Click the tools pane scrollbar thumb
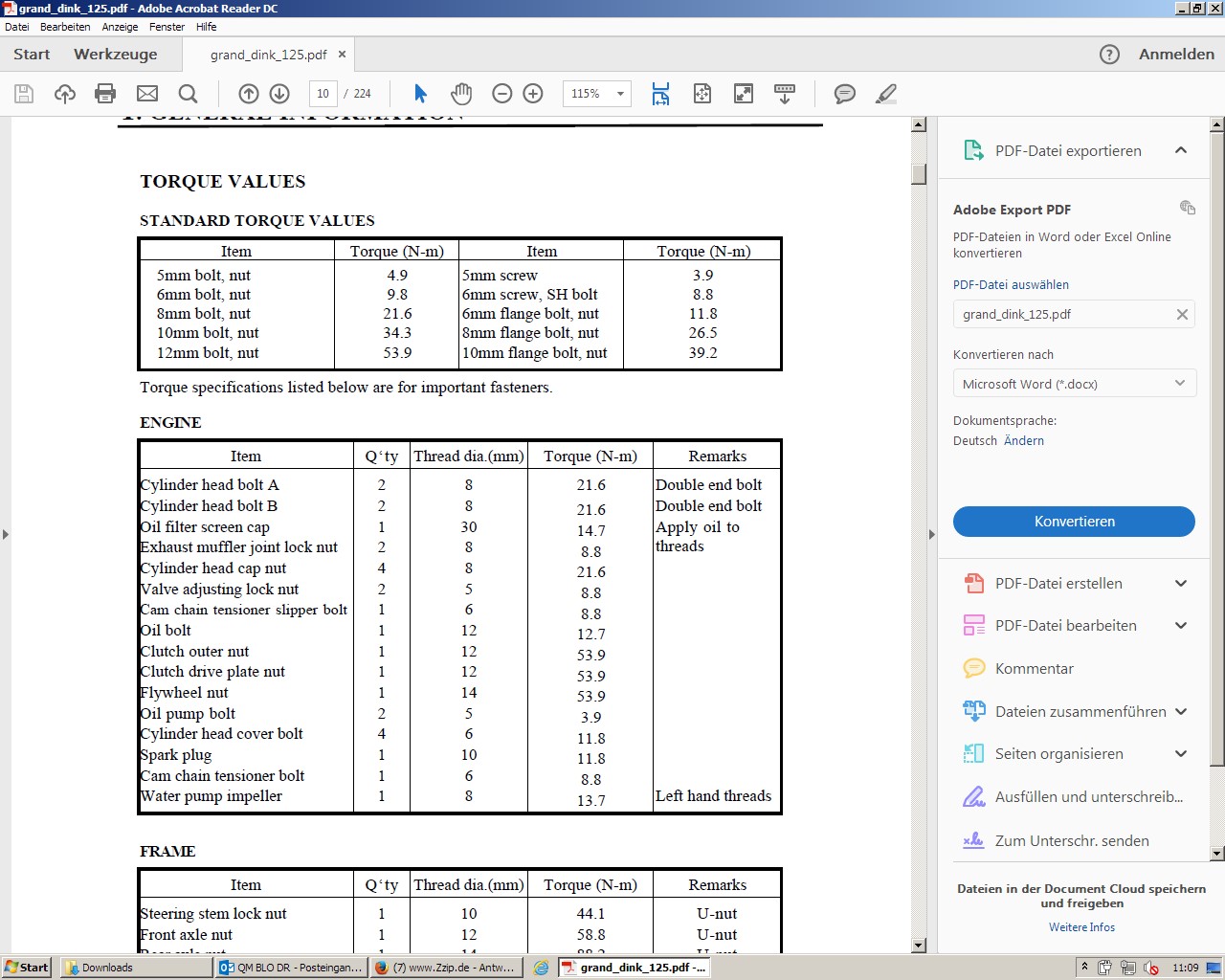This screenshot has height=980, width=1225. [1217, 448]
